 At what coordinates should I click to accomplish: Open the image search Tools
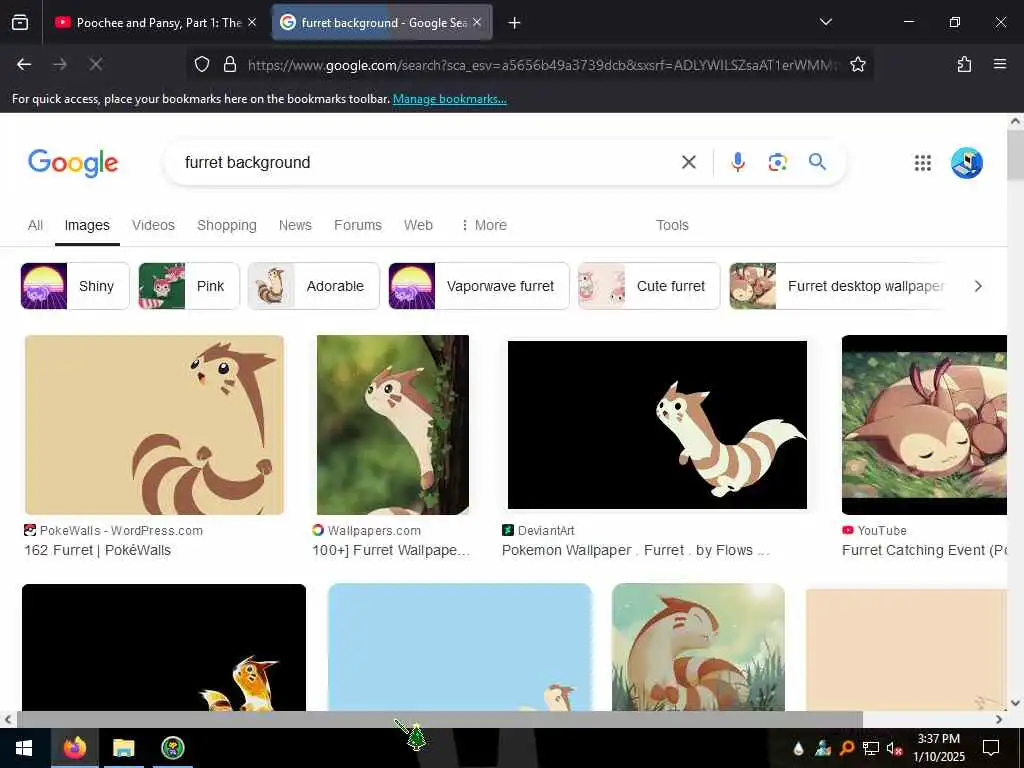click(672, 225)
